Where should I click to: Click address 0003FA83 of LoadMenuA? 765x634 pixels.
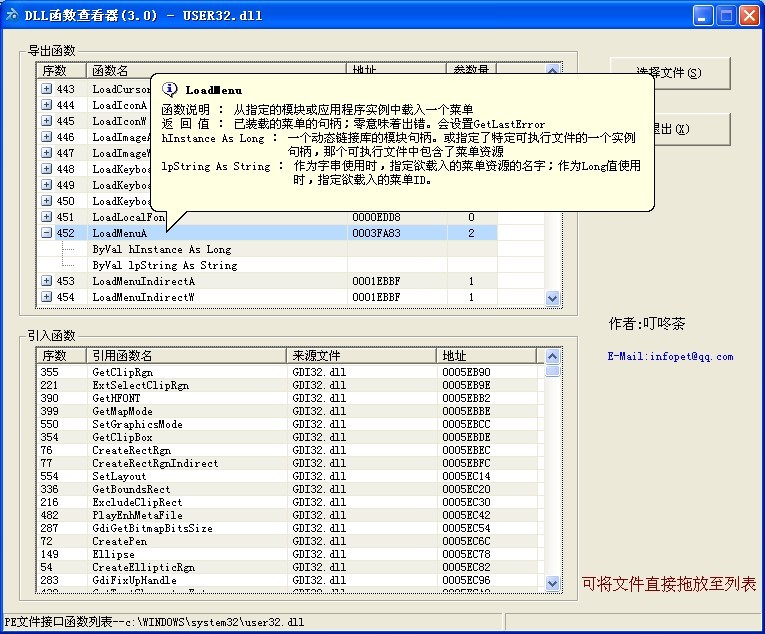tap(376, 233)
